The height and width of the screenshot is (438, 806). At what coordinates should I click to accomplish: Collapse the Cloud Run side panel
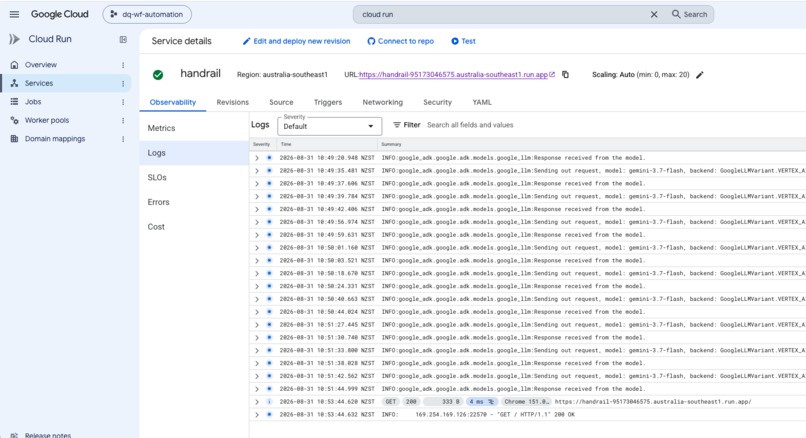point(123,40)
